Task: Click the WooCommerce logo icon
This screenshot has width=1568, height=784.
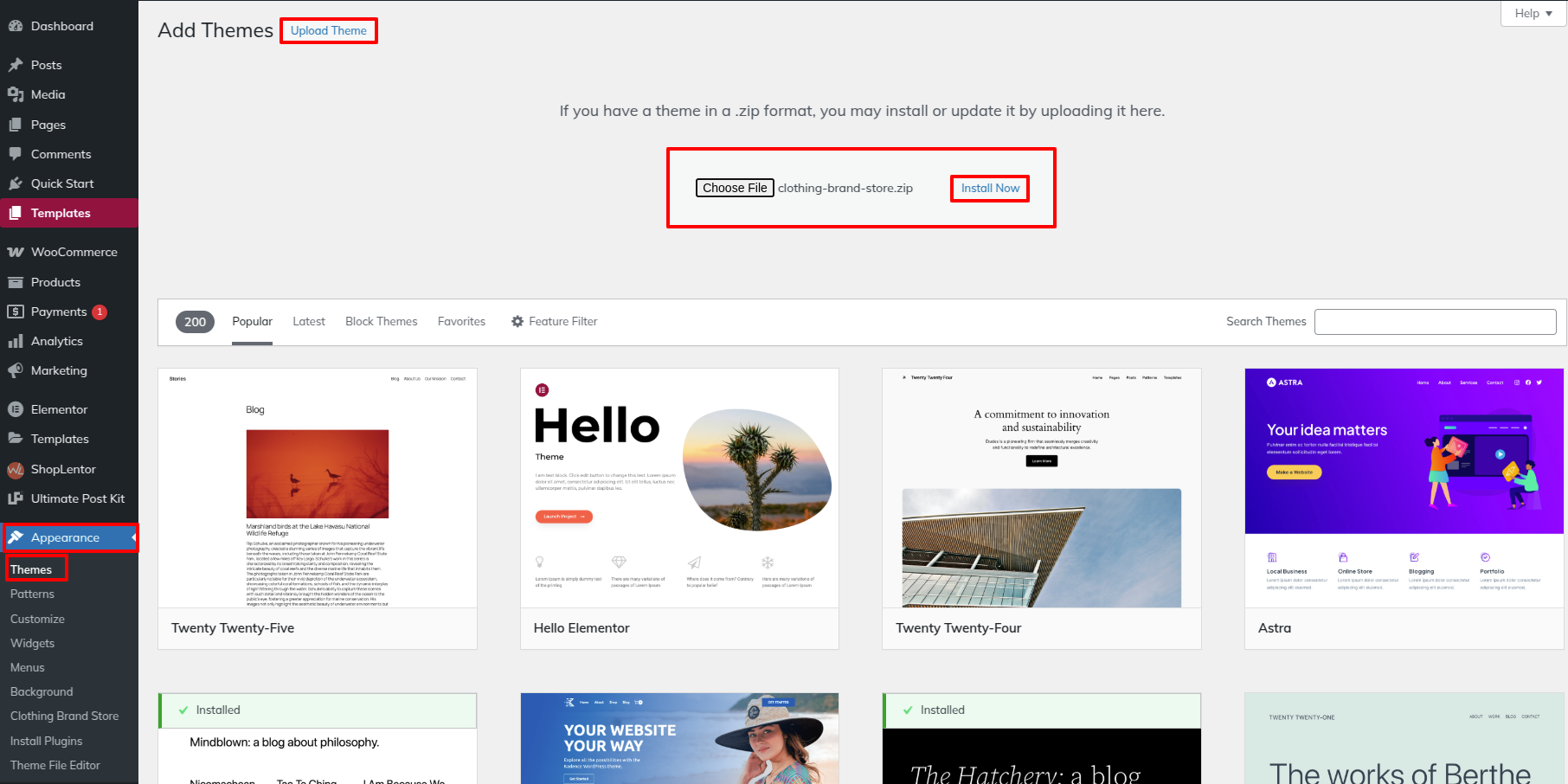Action: pyautogui.click(x=16, y=252)
